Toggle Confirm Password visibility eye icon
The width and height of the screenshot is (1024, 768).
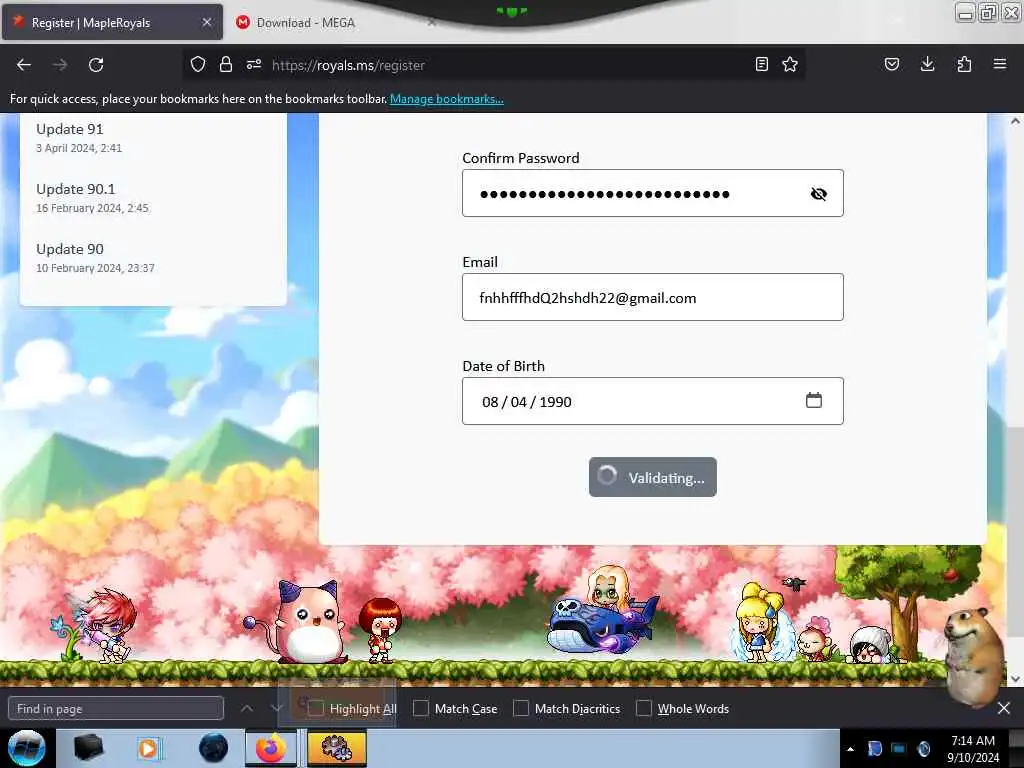(818, 193)
